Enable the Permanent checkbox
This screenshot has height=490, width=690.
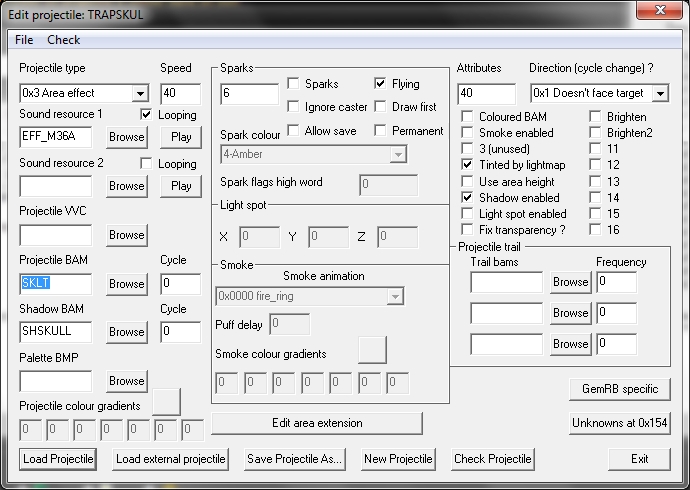(x=380, y=130)
